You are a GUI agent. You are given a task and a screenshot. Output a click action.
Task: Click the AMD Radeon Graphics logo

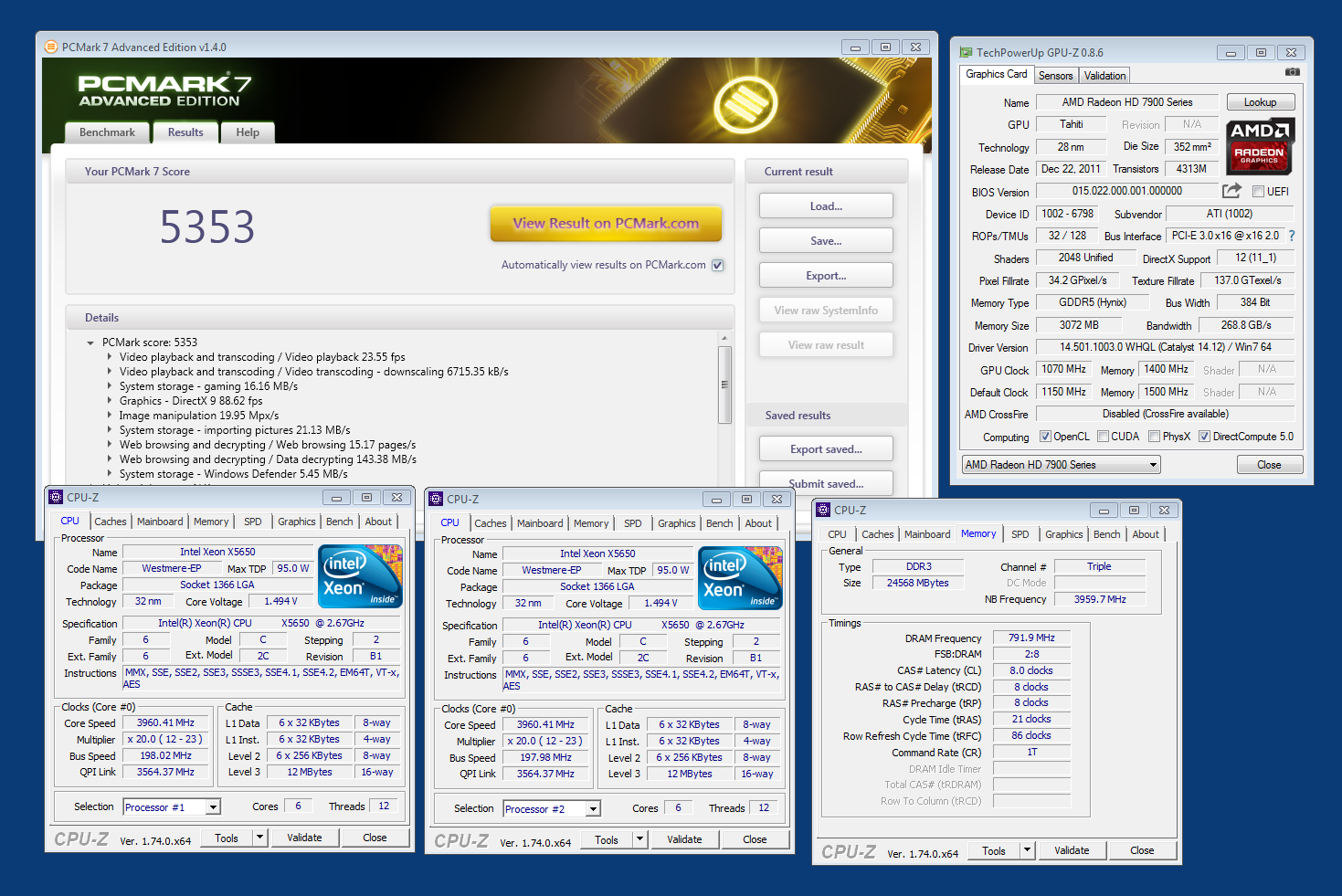coord(1260,146)
